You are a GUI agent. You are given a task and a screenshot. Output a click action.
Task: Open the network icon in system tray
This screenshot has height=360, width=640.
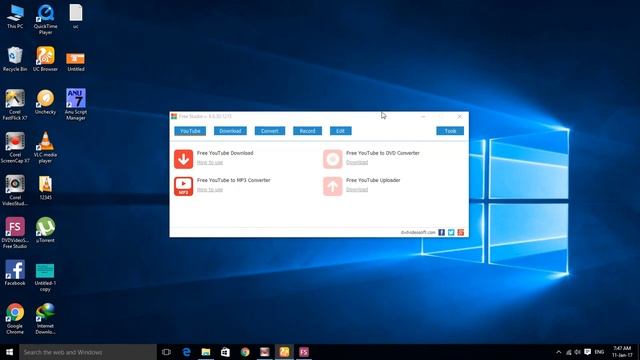tap(568, 352)
